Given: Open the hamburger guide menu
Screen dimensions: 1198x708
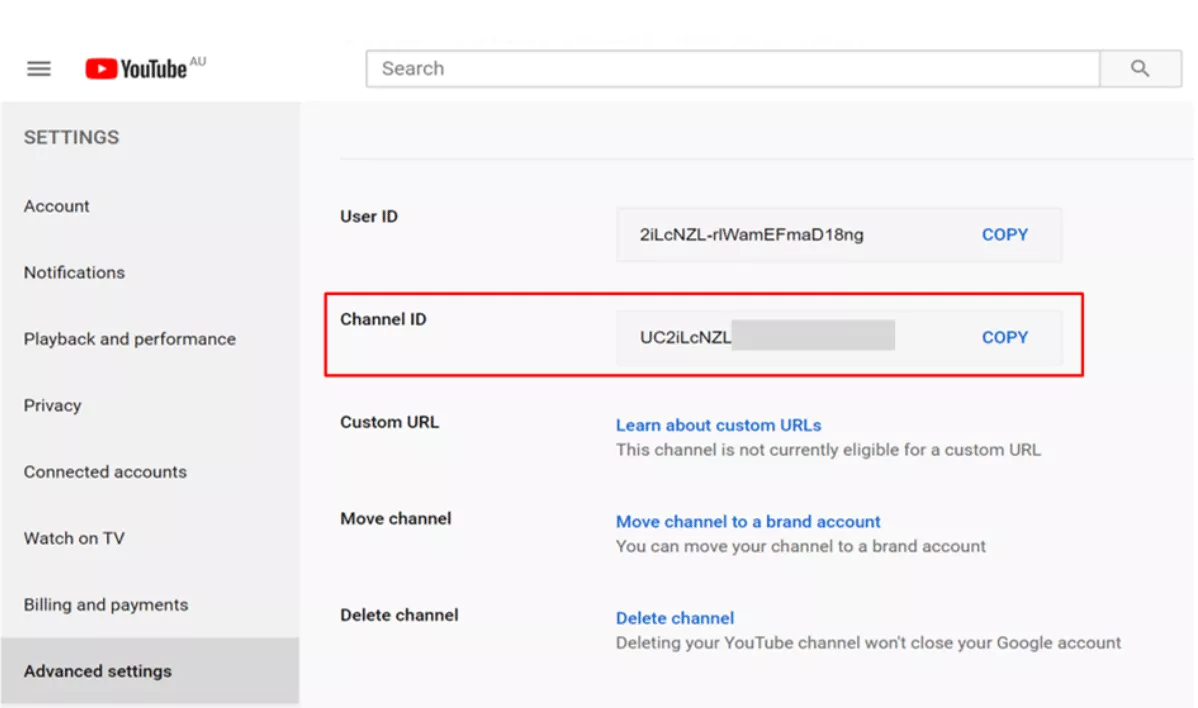Looking at the screenshot, I should (x=39, y=69).
